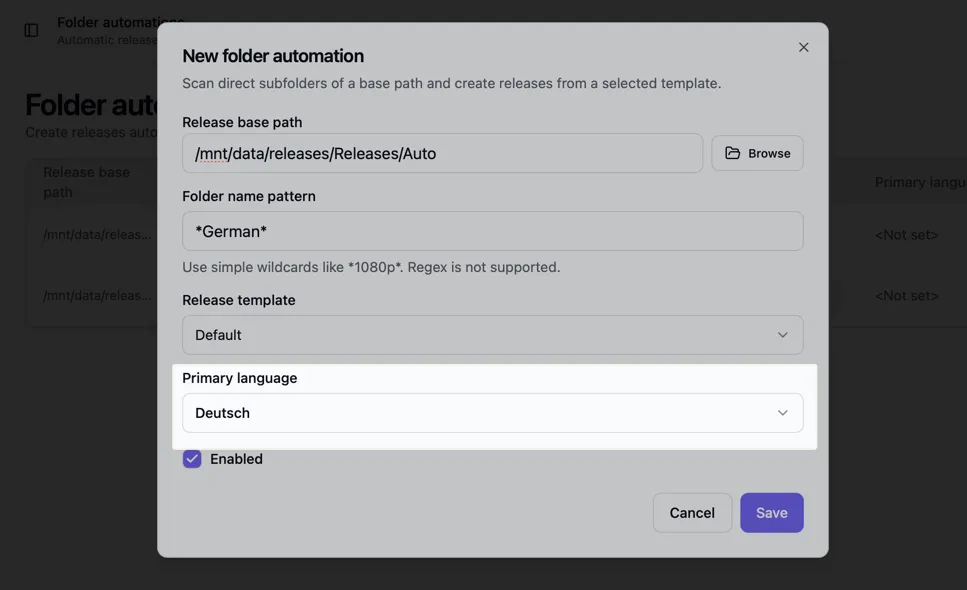Cancel the new folder automation
This screenshot has height=590, width=967.
pyautogui.click(x=692, y=513)
